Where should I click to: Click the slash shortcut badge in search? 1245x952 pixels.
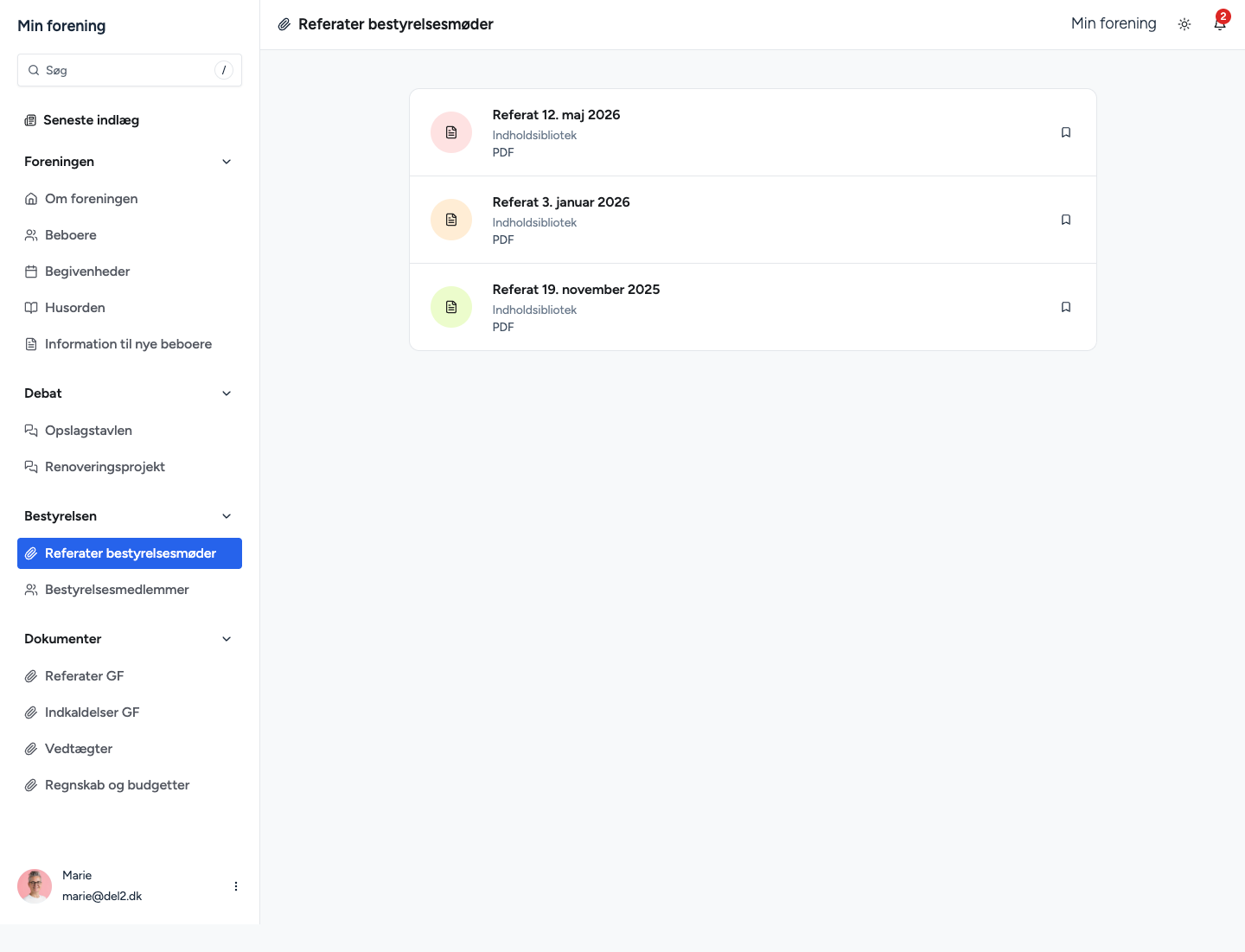point(224,70)
